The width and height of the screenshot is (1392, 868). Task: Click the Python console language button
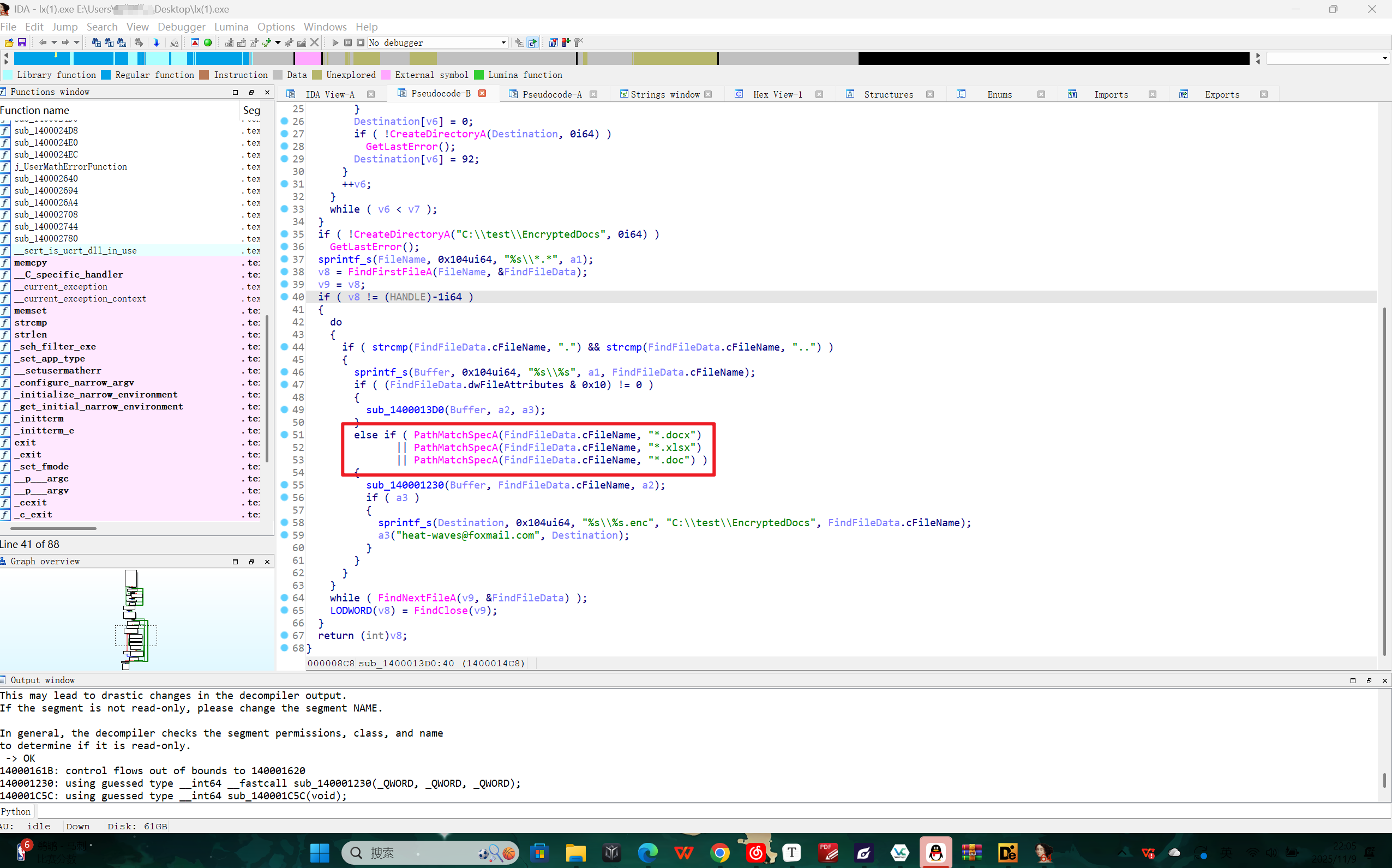[16, 811]
